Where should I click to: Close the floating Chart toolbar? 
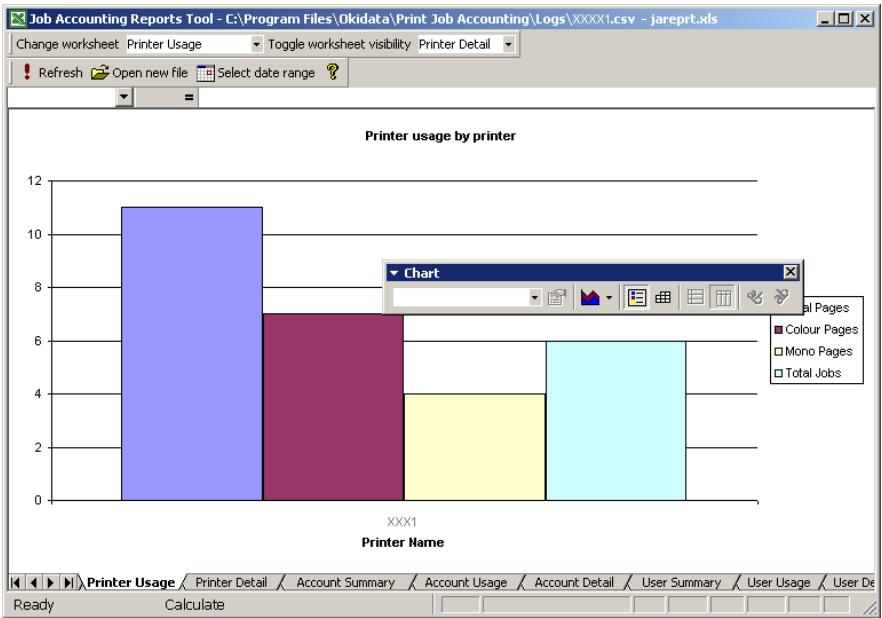(x=790, y=272)
